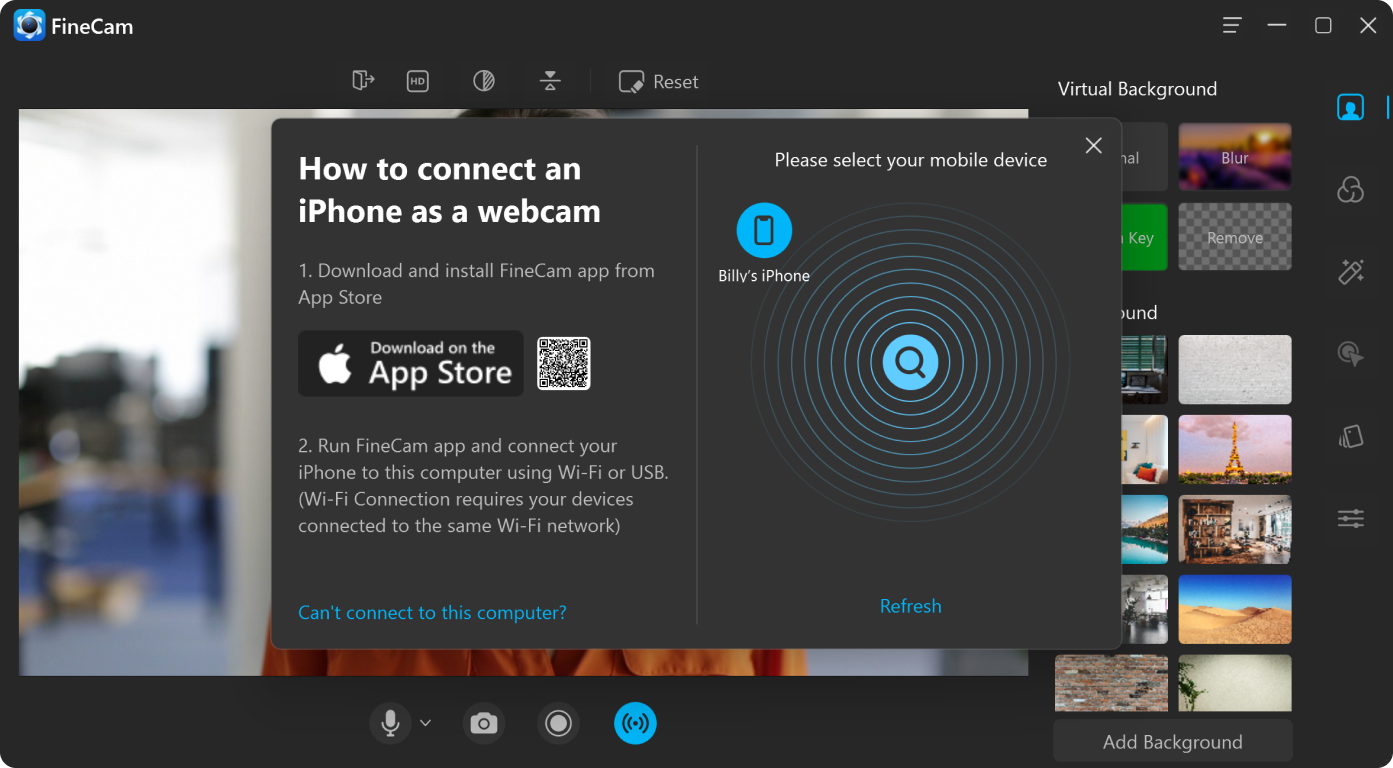Toggle the virtual camera broadcast button
The width and height of the screenshot is (1393, 768).
click(635, 723)
